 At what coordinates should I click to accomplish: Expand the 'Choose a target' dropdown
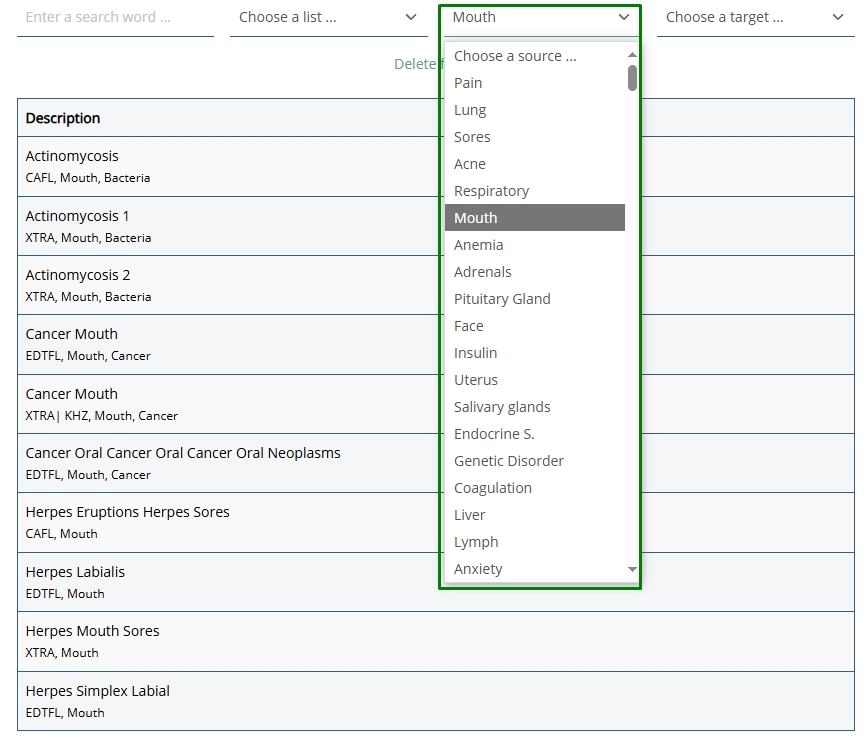pyautogui.click(x=755, y=17)
